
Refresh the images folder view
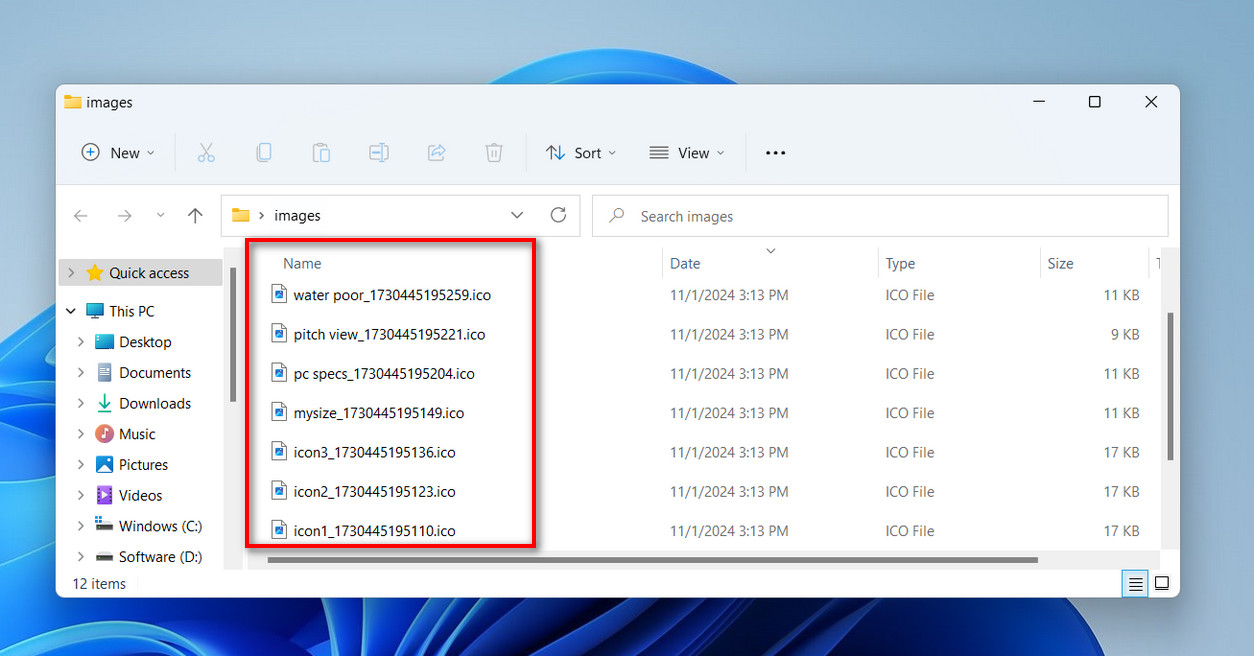[x=558, y=215]
